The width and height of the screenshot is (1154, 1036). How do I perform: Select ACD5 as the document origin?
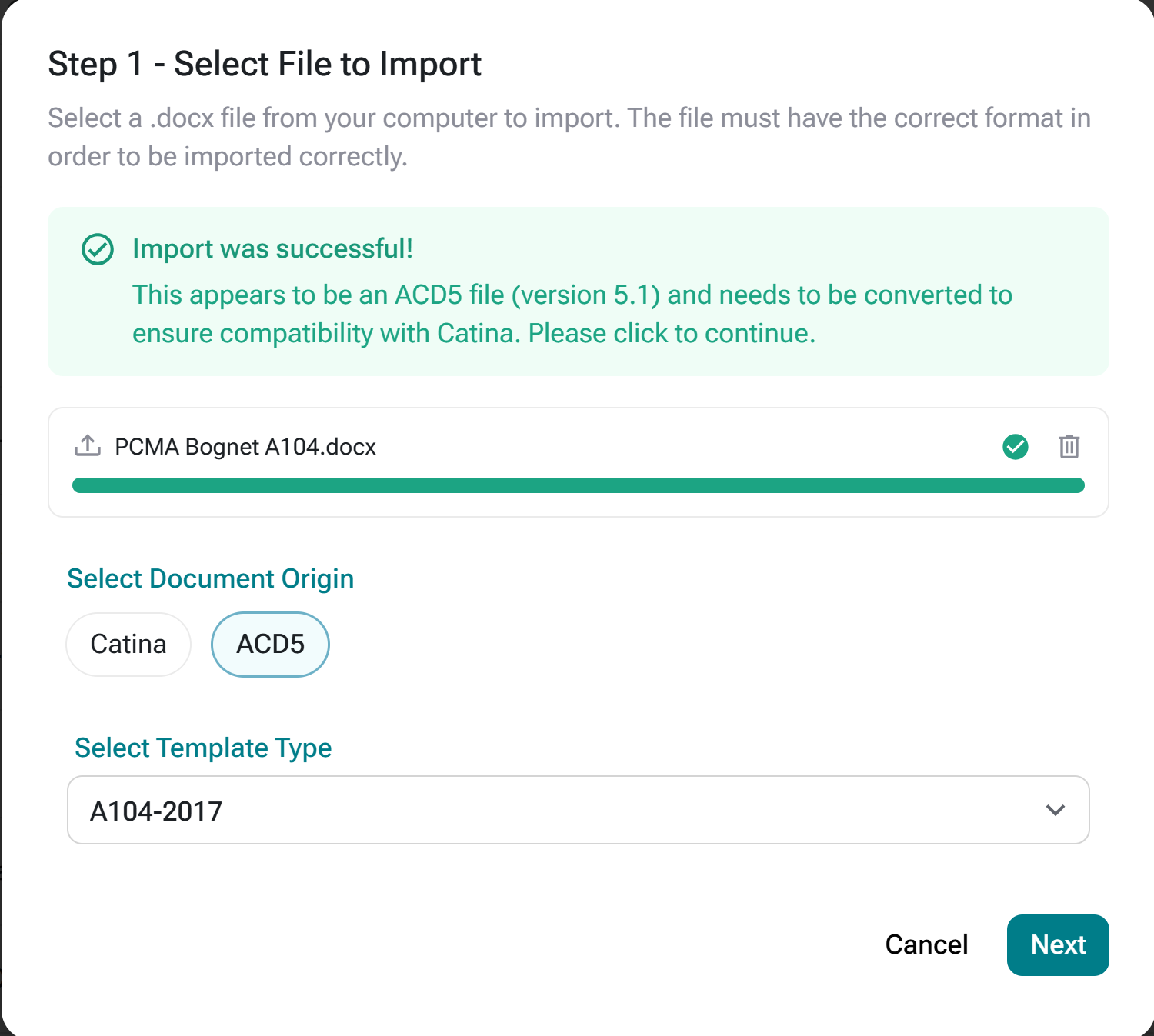point(270,645)
